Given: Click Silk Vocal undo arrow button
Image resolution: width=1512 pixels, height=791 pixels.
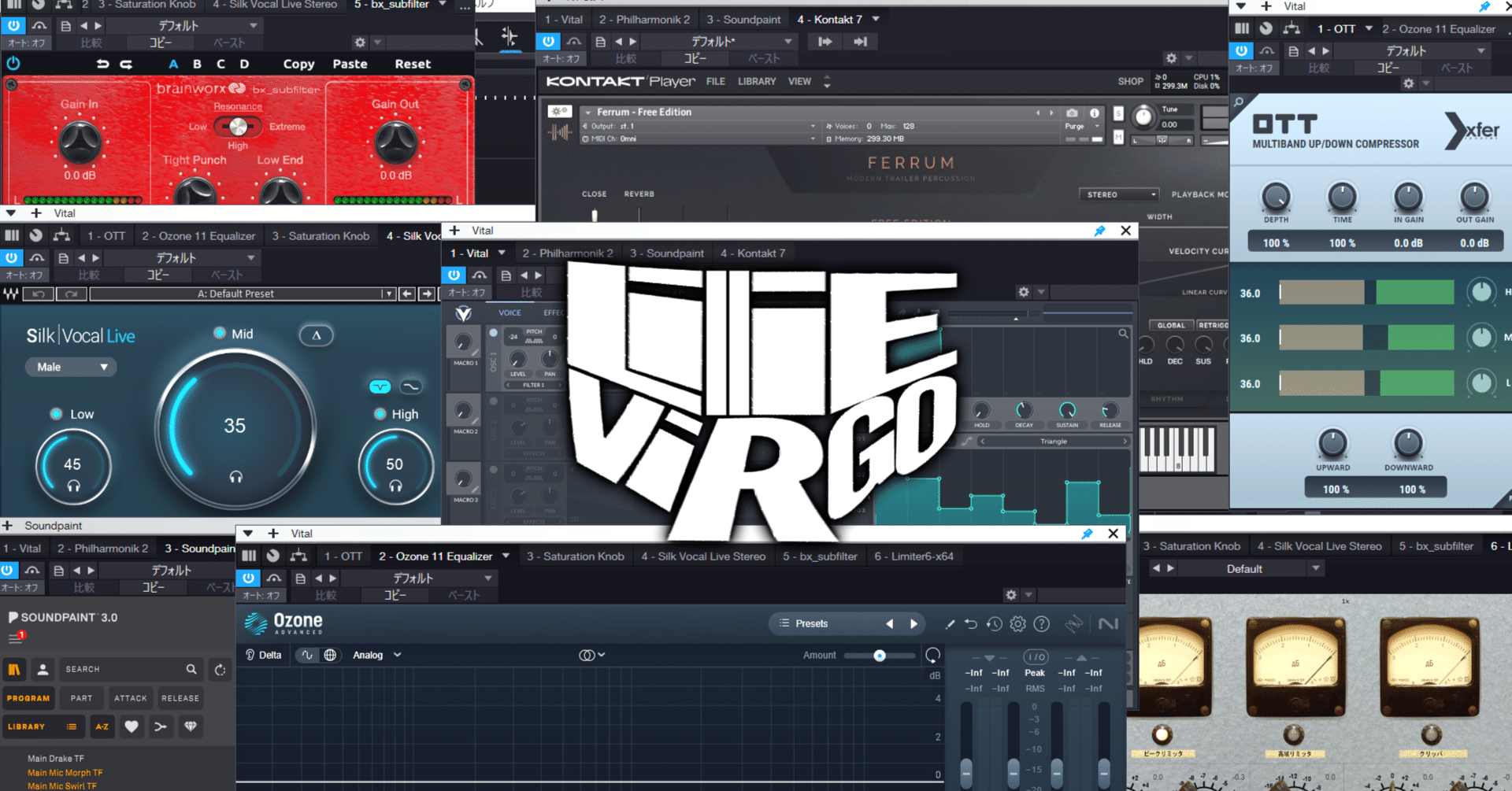Looking at the screenshot, I should (39, 294).
